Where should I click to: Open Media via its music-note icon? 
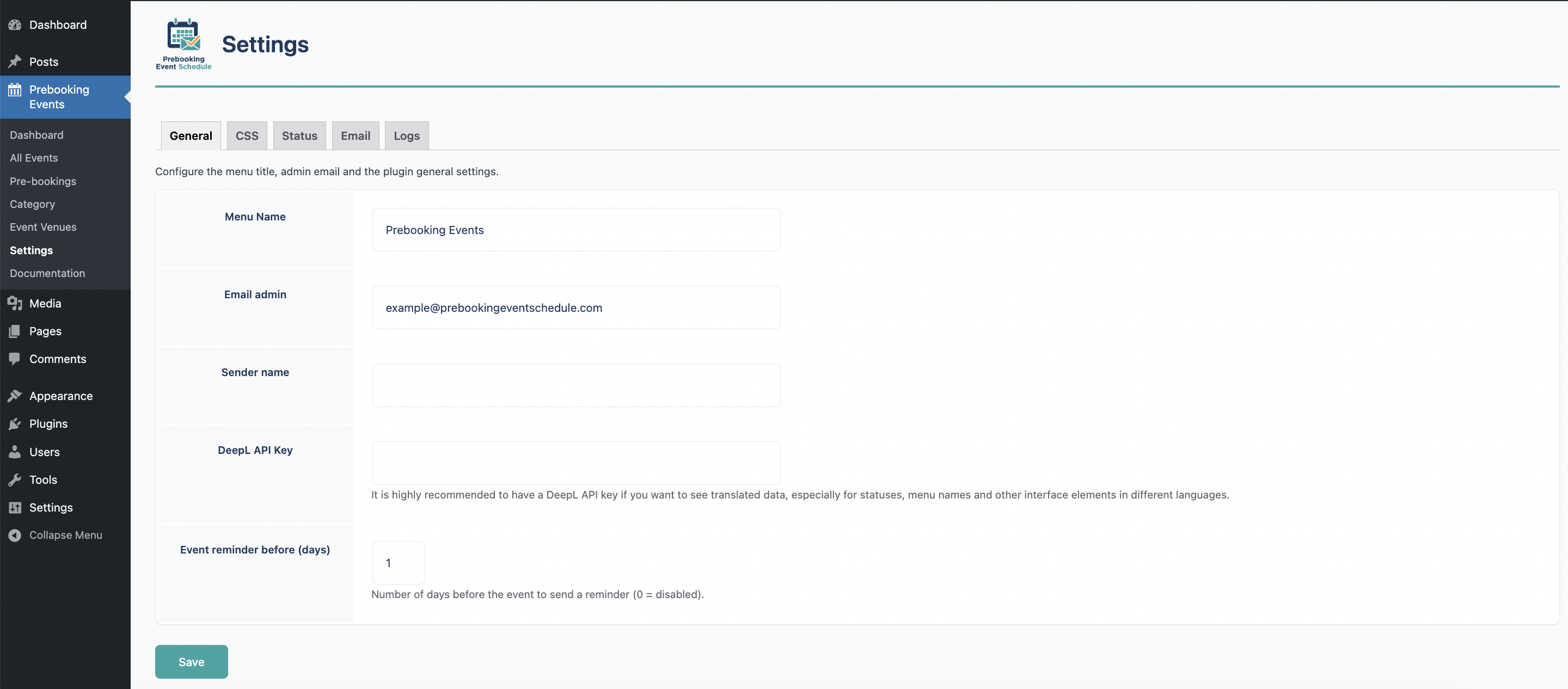15,303
